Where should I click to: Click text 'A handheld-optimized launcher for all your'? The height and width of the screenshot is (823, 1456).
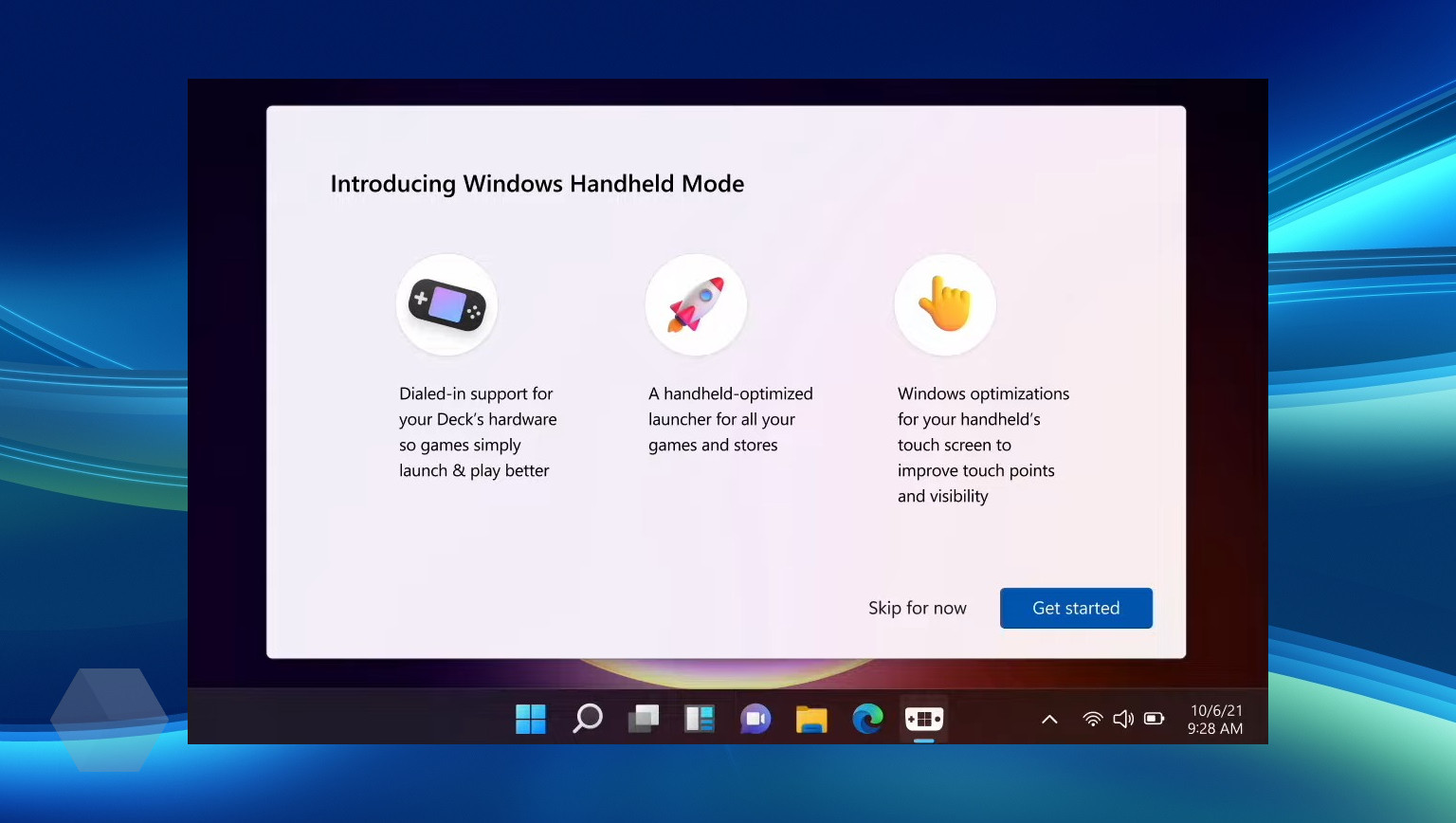731,407
